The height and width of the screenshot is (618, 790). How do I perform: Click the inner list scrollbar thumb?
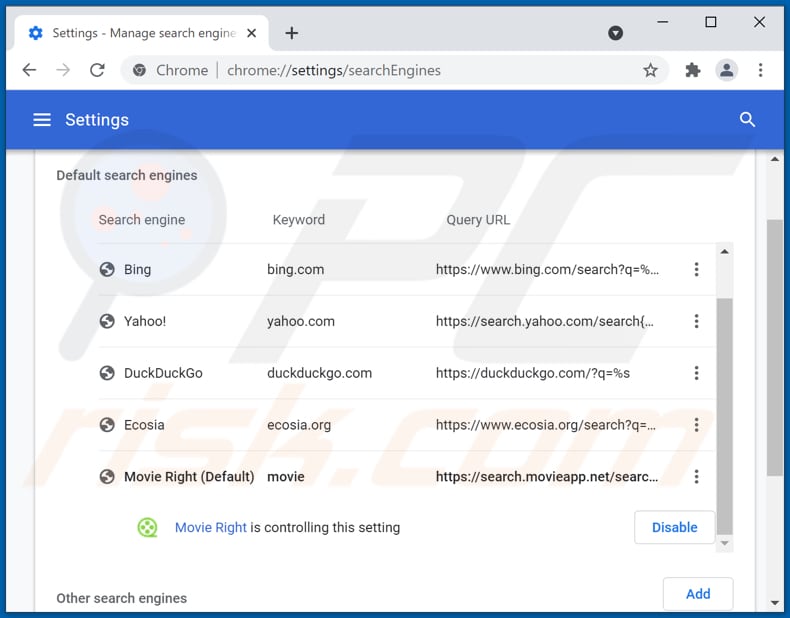point(725,416)
